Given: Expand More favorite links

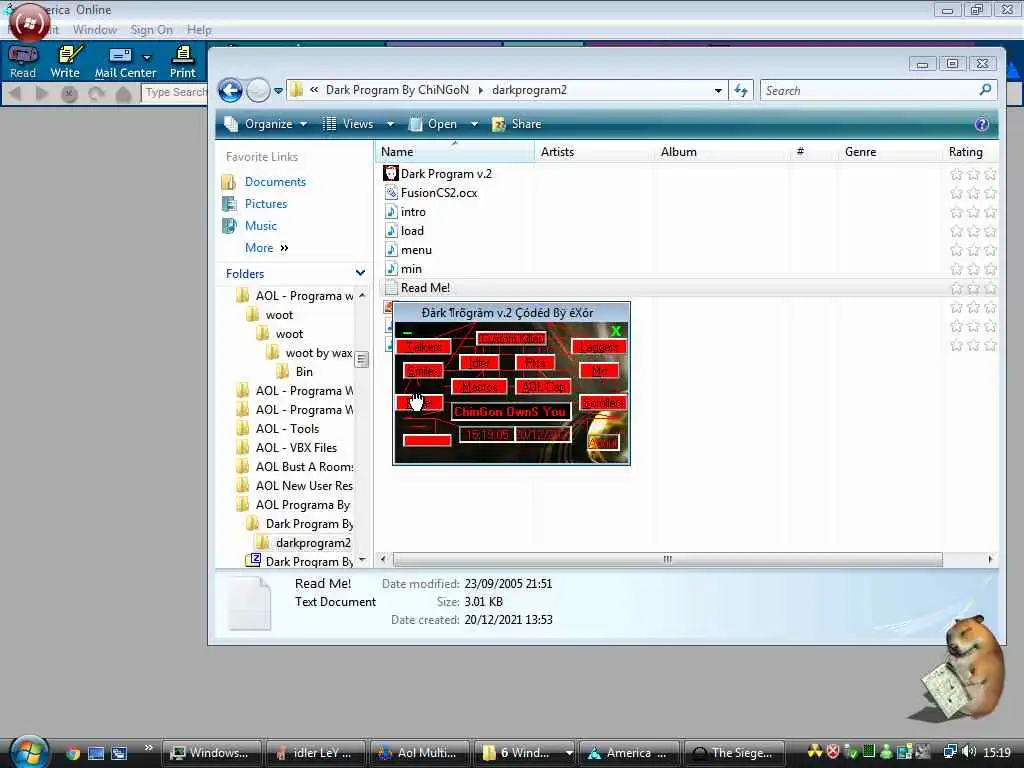Looking at the screenshot, I should point(266,248).
